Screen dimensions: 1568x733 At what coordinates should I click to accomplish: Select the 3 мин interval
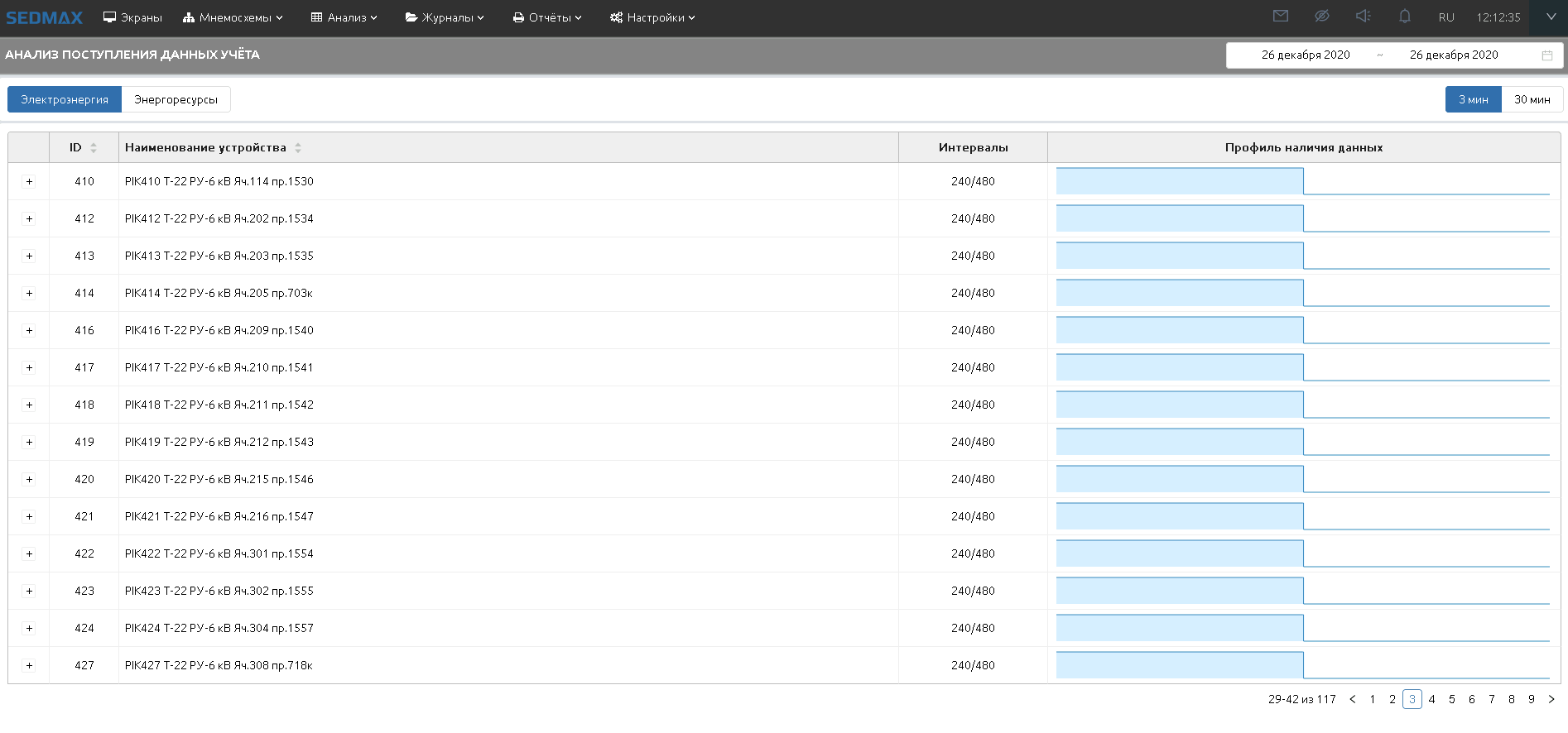pyautogui.click(x=1473, y=100)
